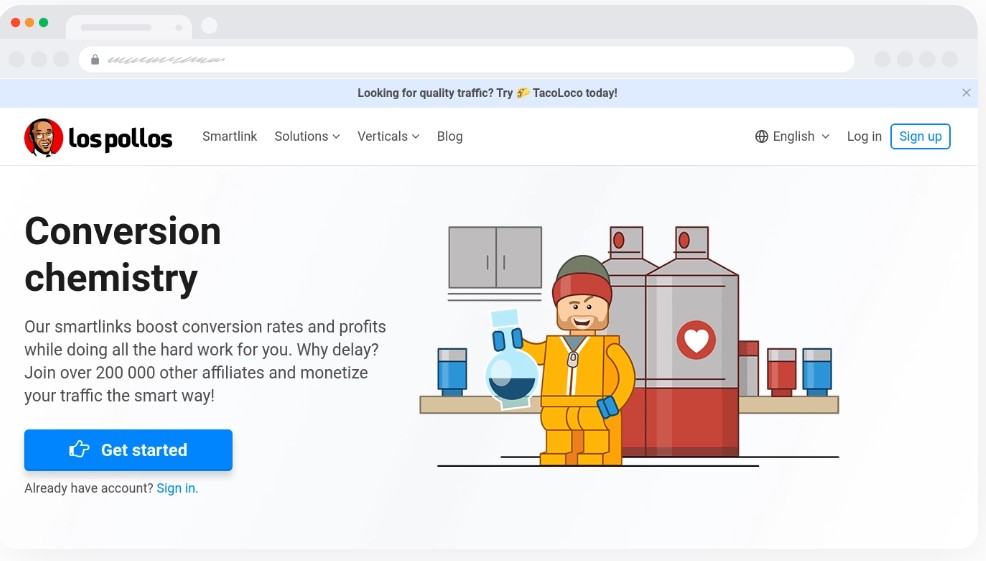The width and height of the screenshot is (986, 561).
Task: Expand the Verticals dropdown menu
Action: (x=388, y=137)
